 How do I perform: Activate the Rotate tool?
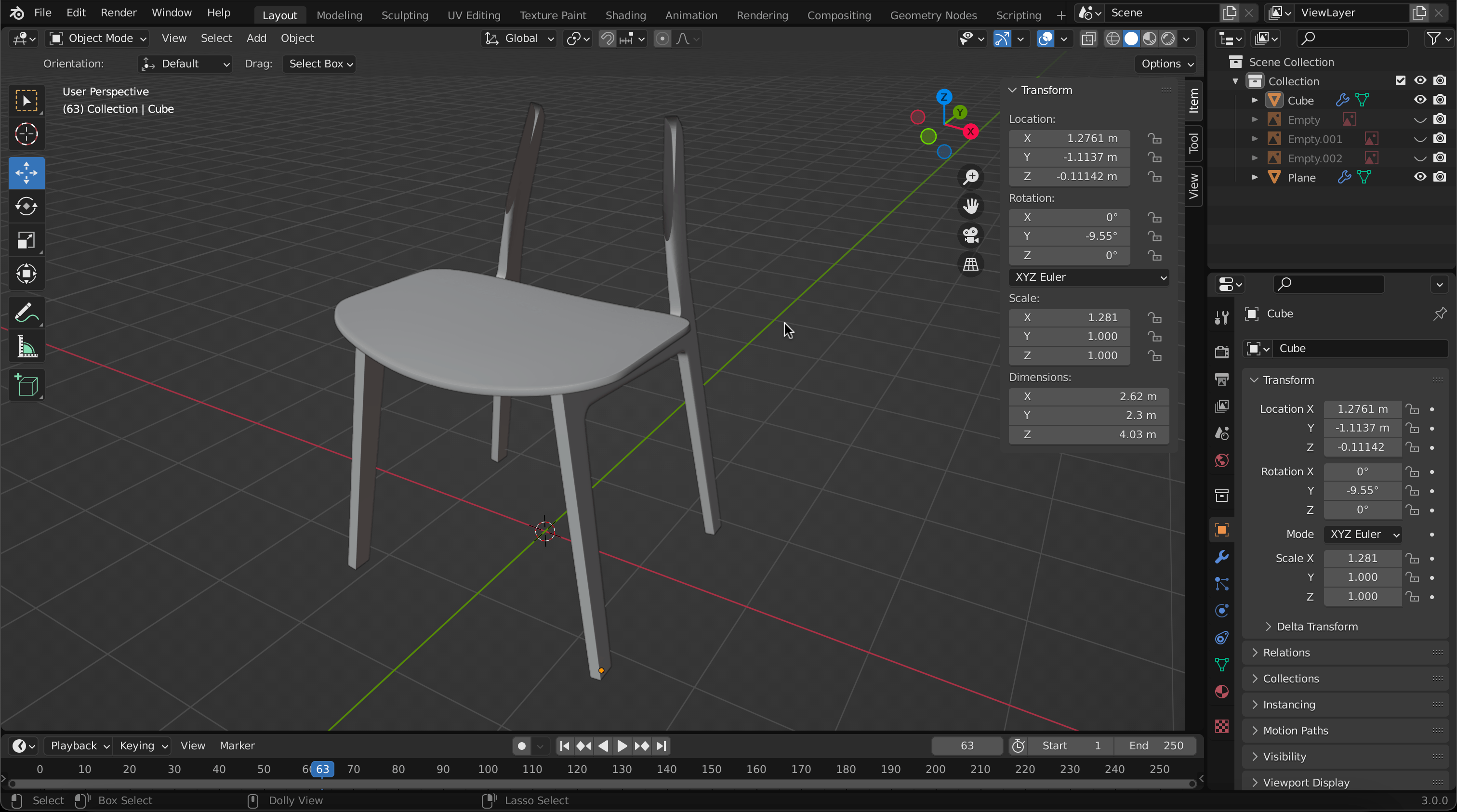(x=26, y=207)
